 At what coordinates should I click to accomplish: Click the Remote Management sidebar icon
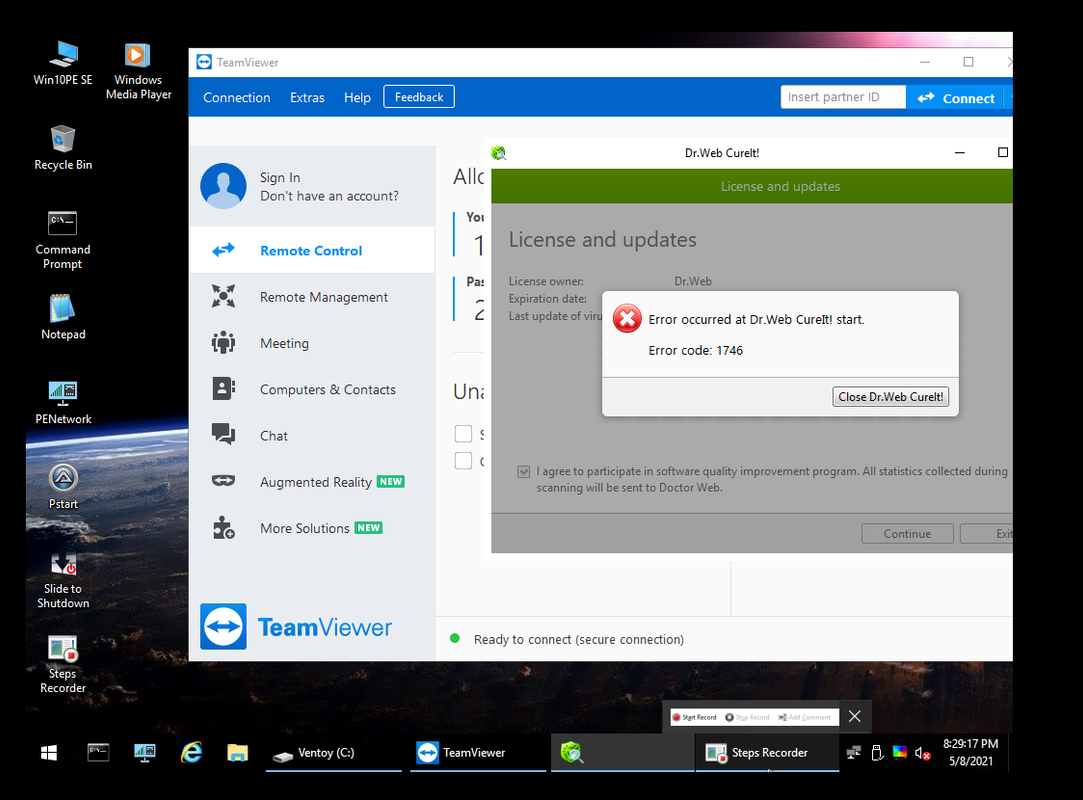223,296
